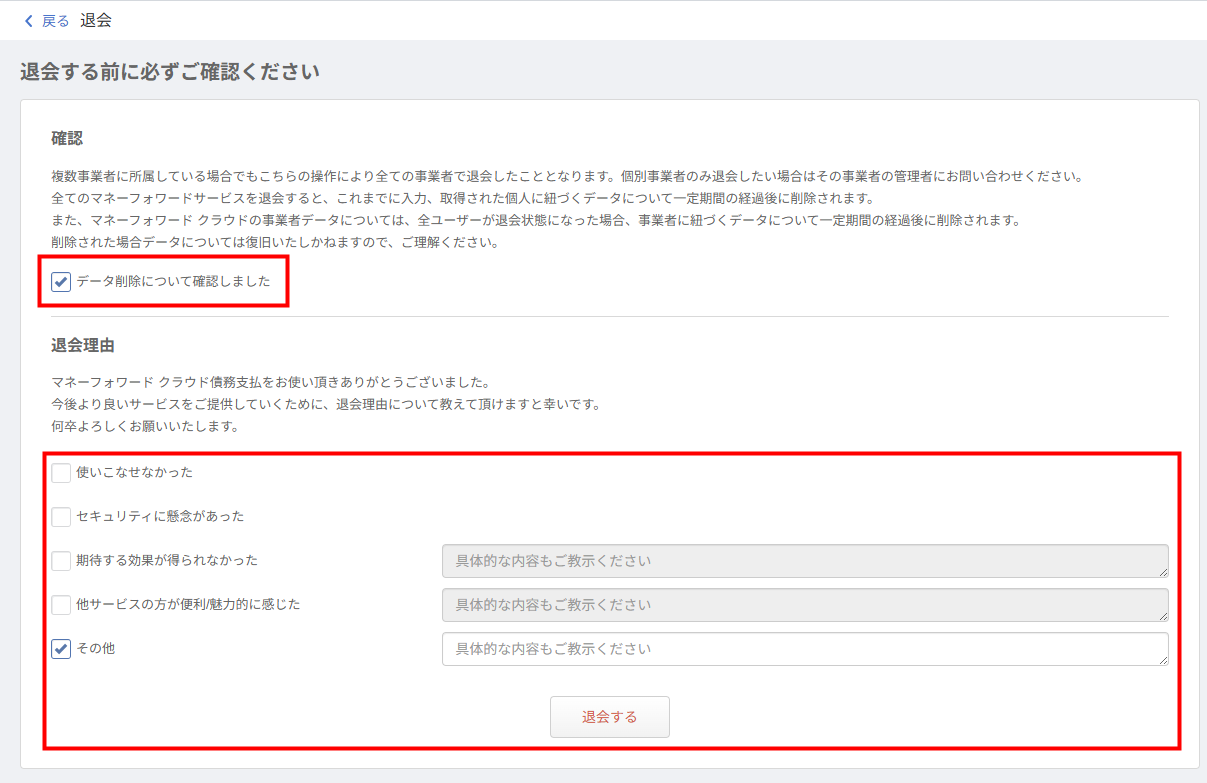Tick the セキュリティに懸念があった checkbox
Screen dimensions: 1207x783
click(61, 517)
